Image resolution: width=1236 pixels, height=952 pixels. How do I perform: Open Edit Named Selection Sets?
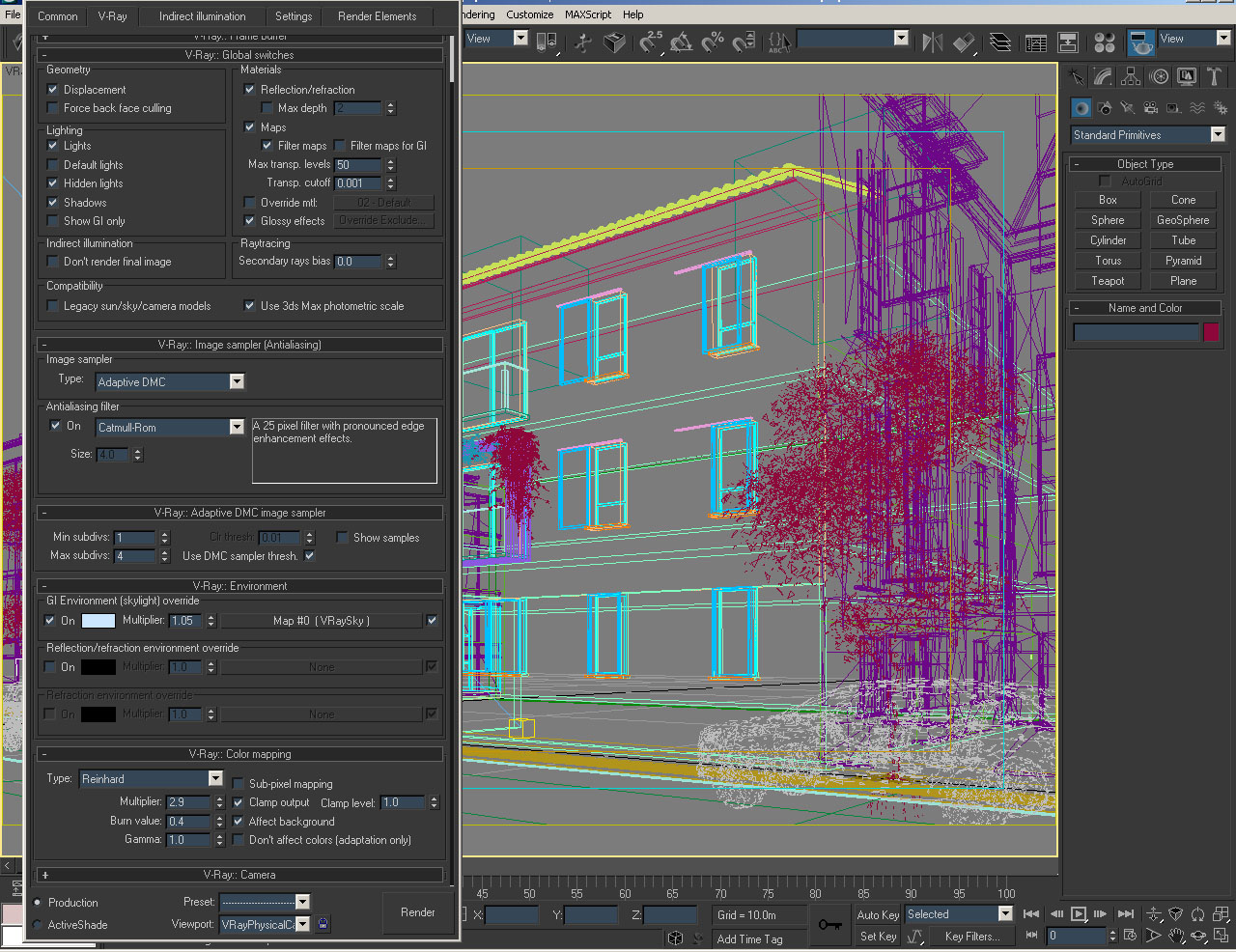(x=779, y=42)
